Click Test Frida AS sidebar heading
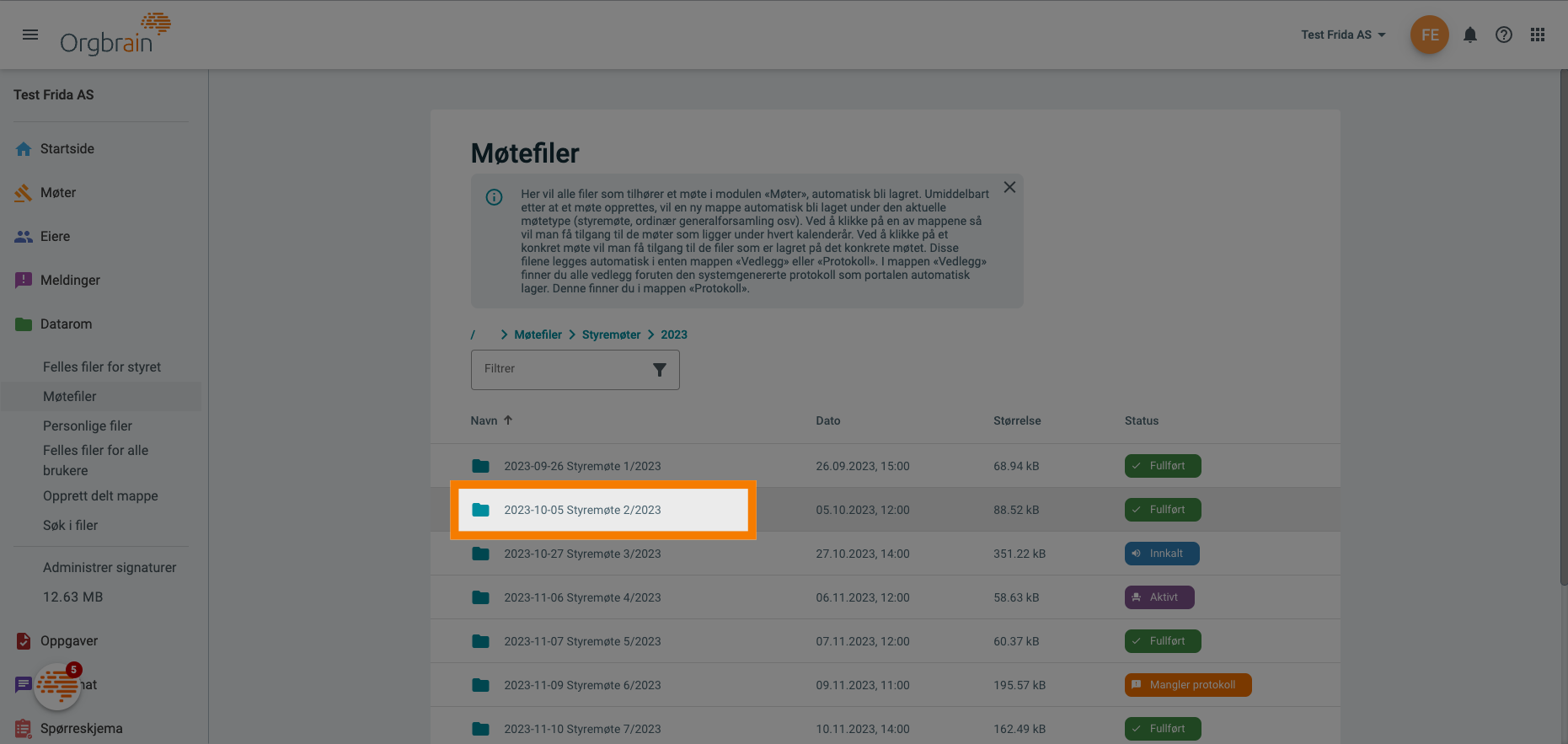1568x744 pixels. [54, 94]
